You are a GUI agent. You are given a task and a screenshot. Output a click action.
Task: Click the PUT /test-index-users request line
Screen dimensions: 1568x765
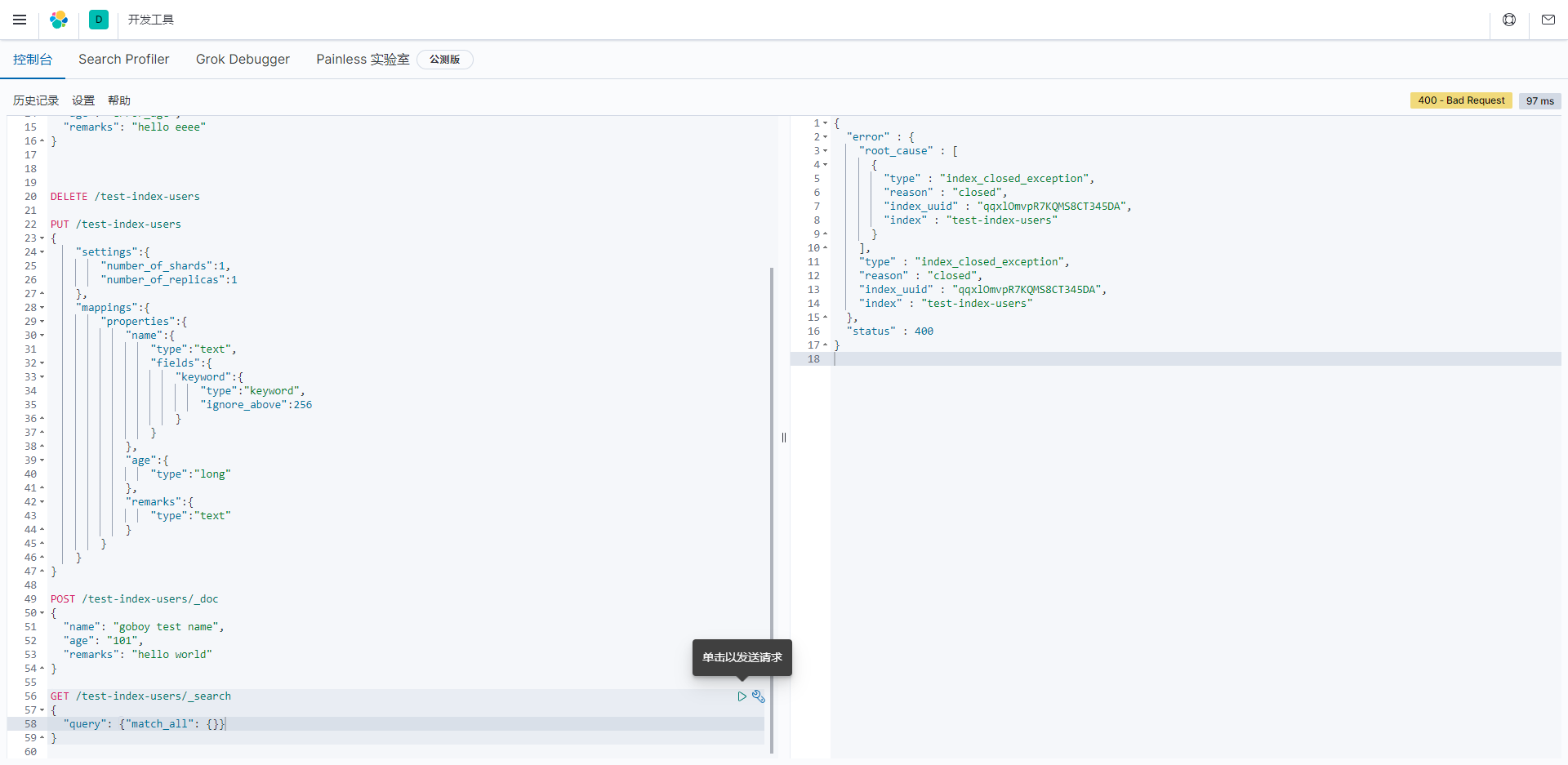[116, 225]
